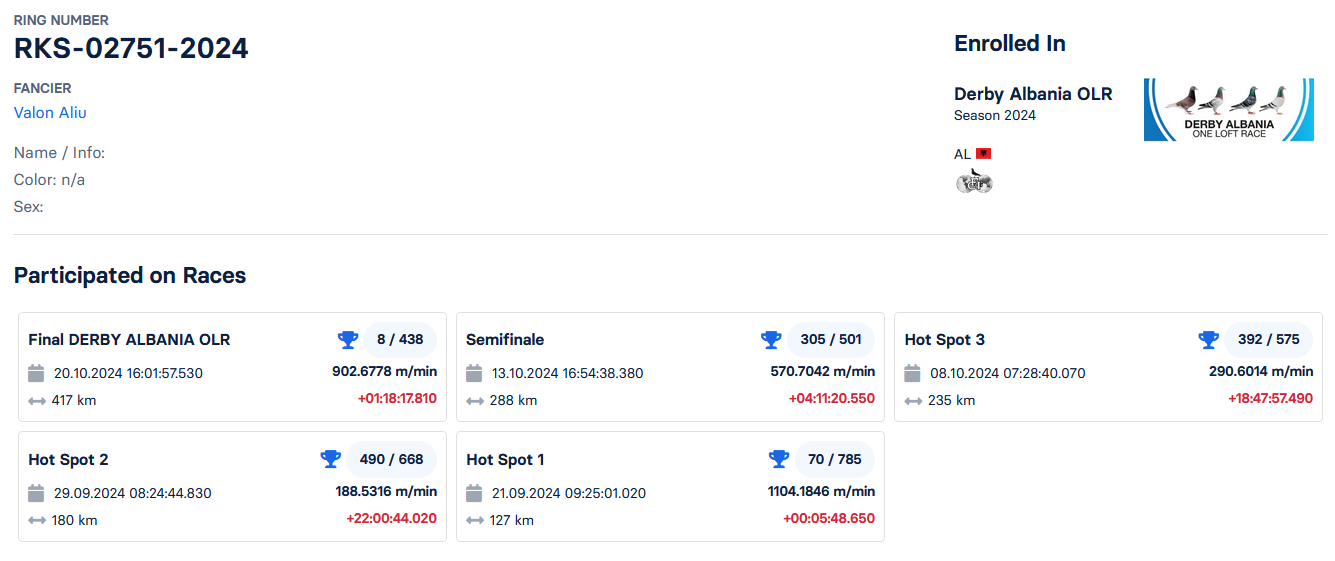Click the trophy icon on the Semifinale card

(x=771, y=340)
